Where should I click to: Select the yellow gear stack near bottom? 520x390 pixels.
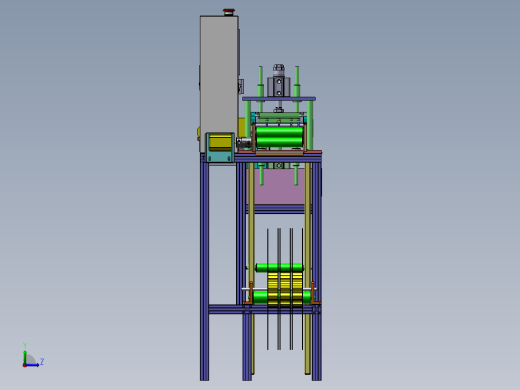coord(285,289)
